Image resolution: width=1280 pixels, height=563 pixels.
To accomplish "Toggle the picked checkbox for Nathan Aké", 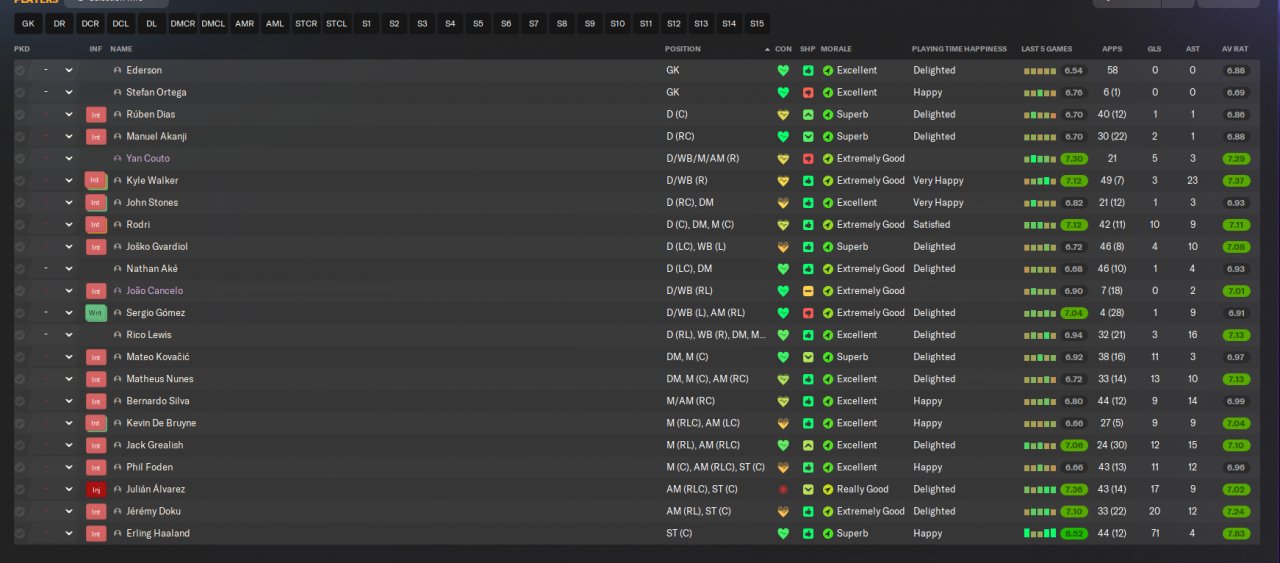I will click(20, 269).
